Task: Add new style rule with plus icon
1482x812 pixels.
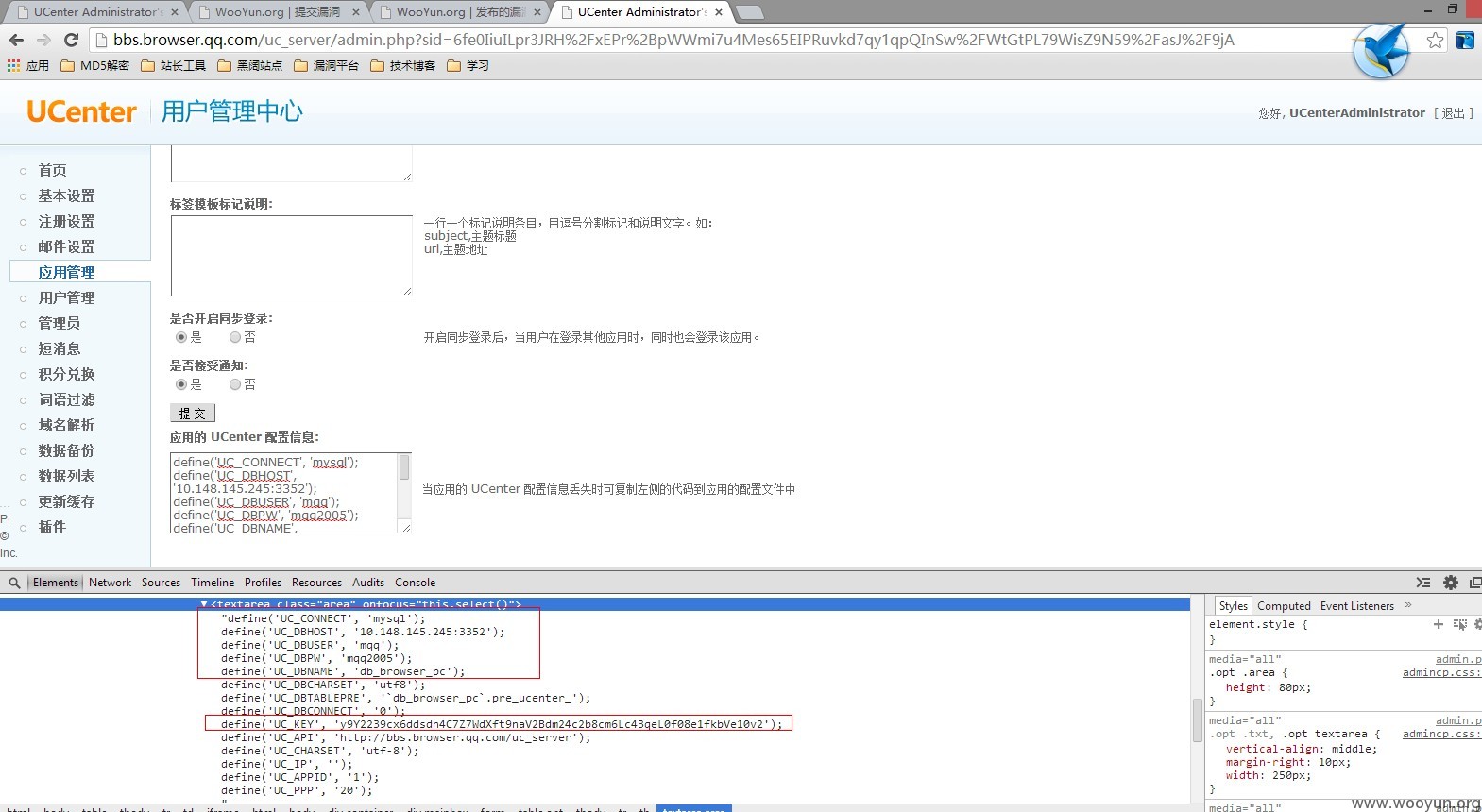Action: 1439,624
